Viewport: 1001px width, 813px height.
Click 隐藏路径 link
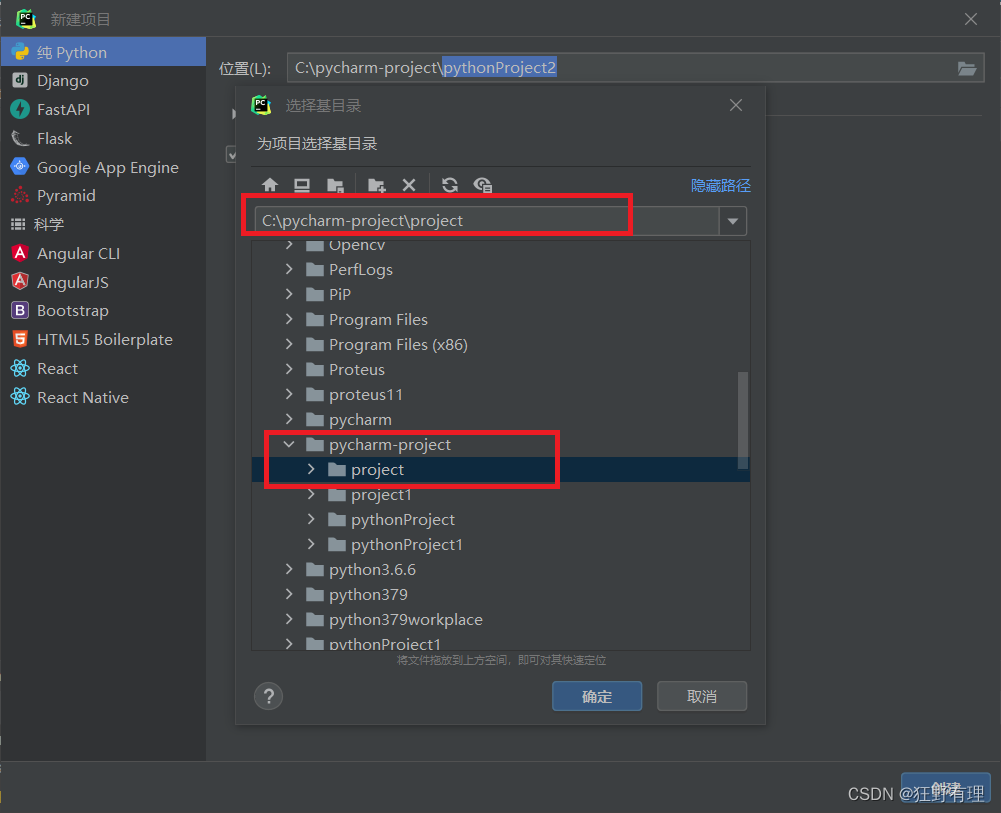click(x=720, y=186)
